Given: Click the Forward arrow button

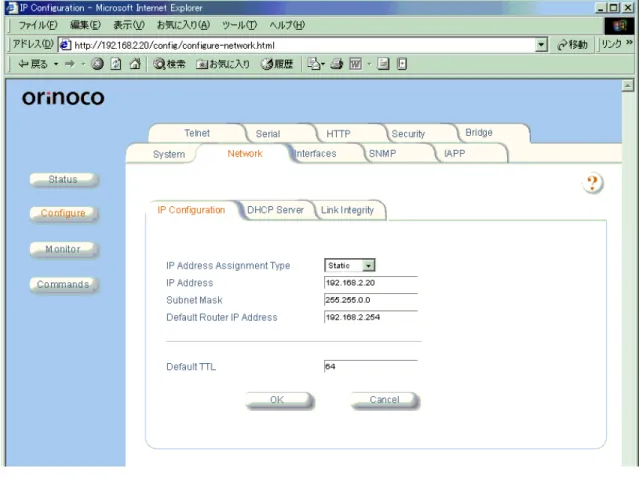Looking at the screenshot, I should point(70,64).
